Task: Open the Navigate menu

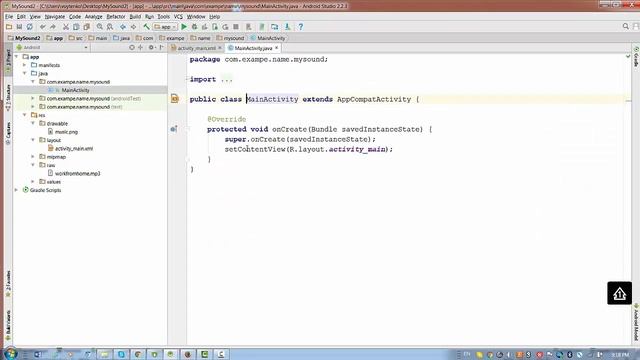Action: coord(55,17)
